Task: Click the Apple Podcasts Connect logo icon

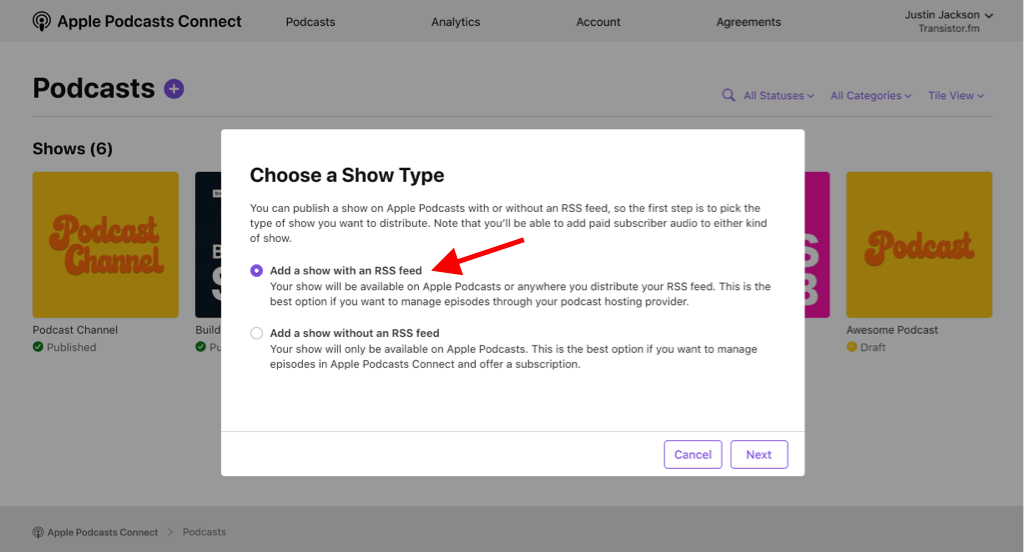Action: coord(42,21)
